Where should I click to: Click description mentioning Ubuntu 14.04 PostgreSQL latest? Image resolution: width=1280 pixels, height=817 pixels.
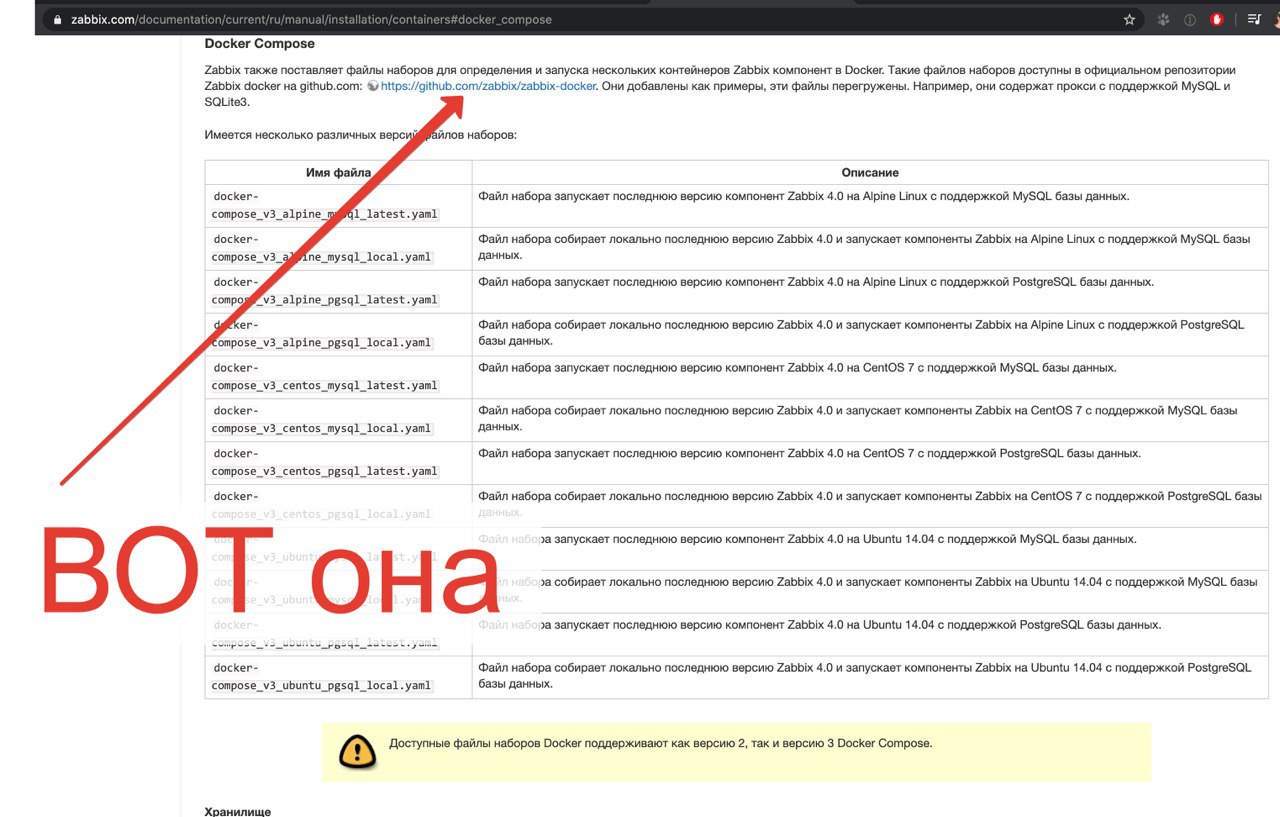click(819, 625)
